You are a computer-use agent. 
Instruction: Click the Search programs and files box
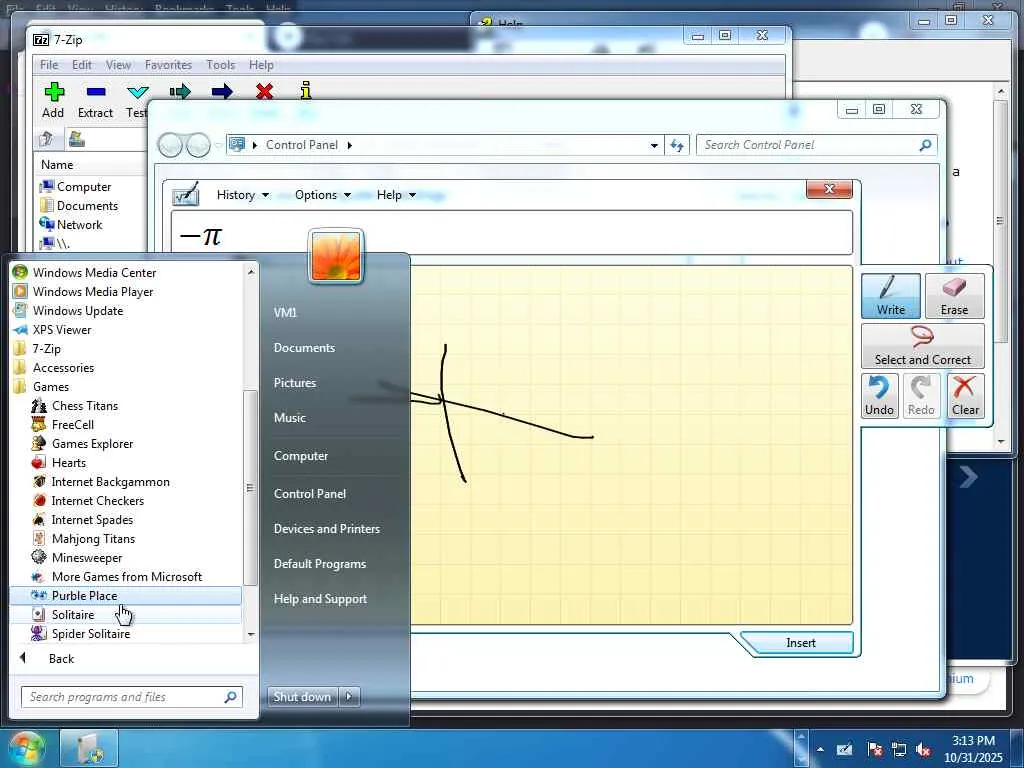pos(131,697)
